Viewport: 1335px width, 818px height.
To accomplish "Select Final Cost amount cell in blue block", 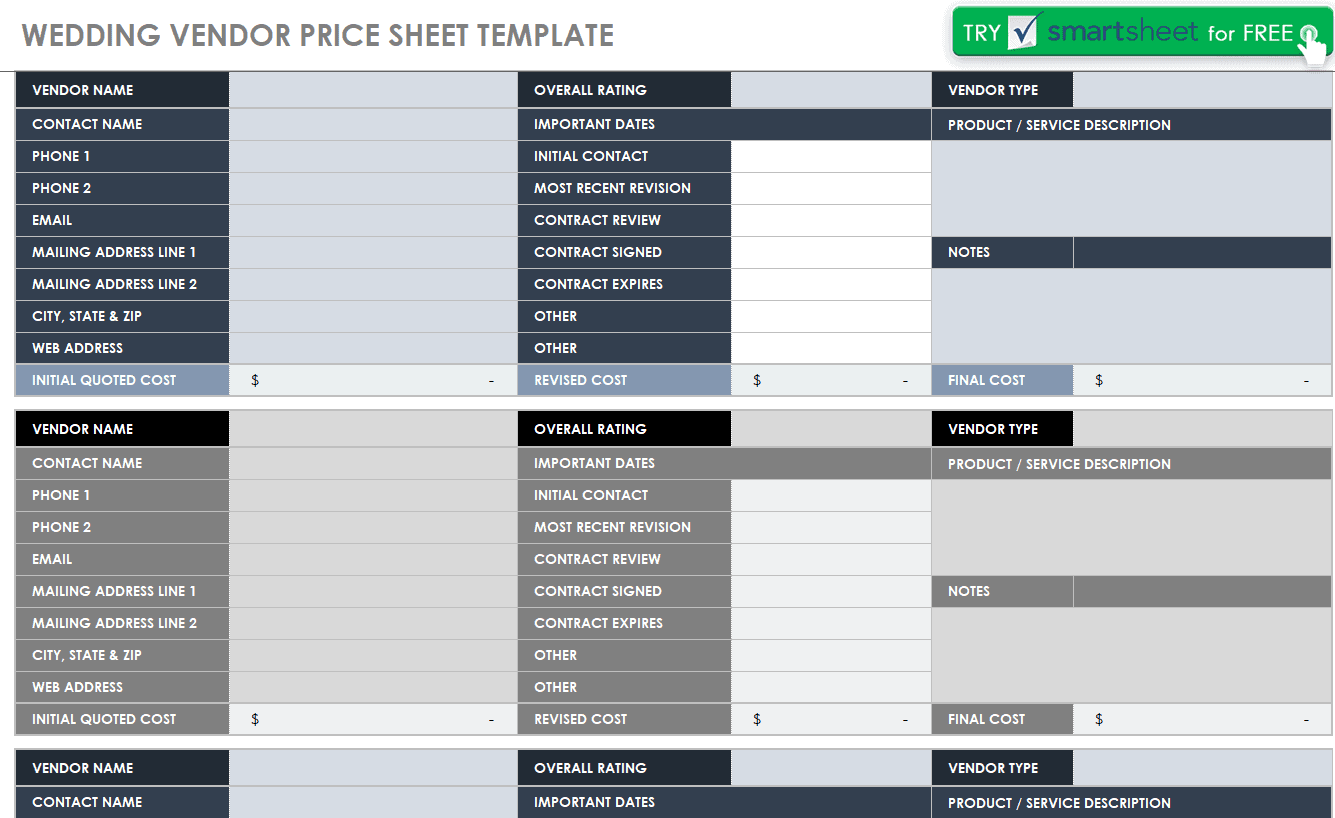I will (1202, 380).
